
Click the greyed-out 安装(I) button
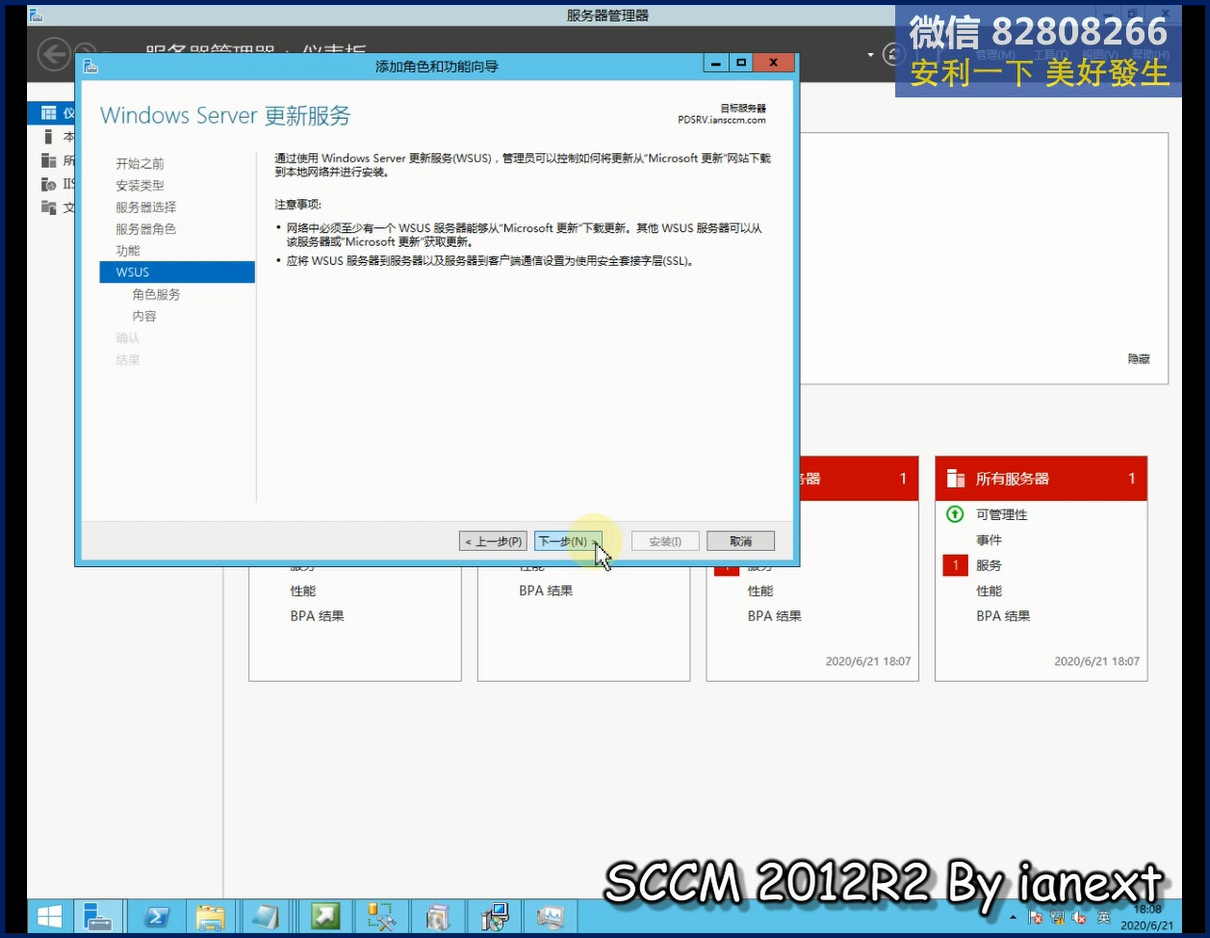tap(665, 541)
